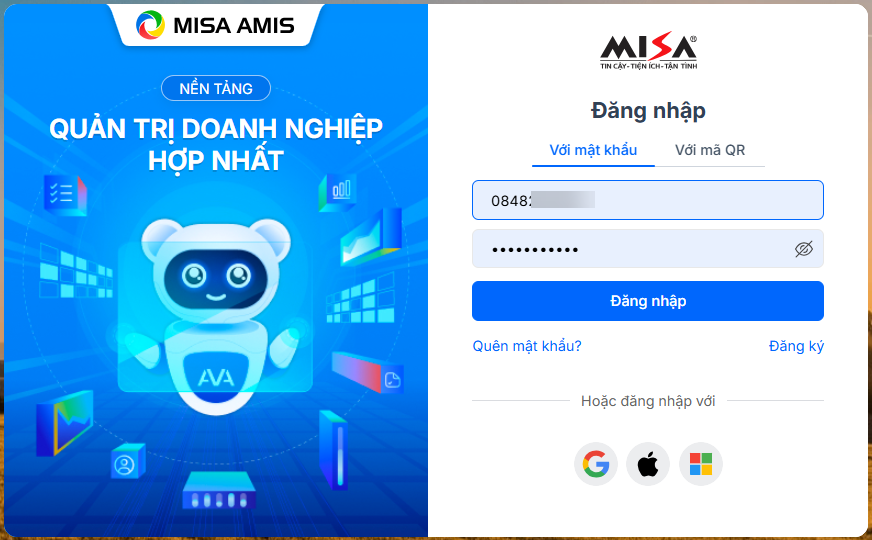Click the user profile cube icon

point(127,462)
